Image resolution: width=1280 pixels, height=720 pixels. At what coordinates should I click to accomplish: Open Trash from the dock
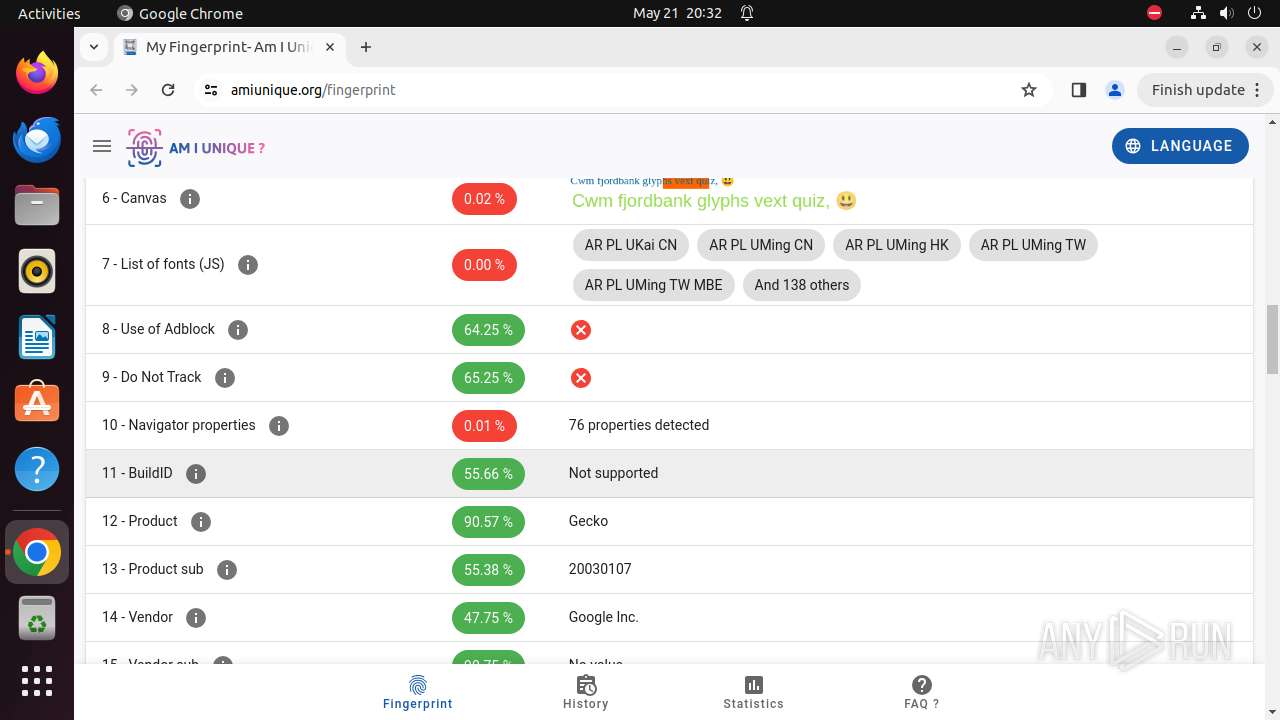(37, 618)
